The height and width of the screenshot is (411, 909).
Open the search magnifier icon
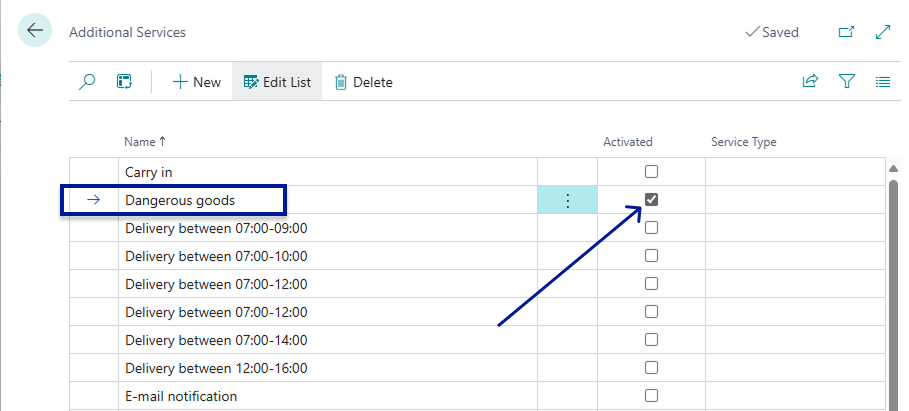click(87, 82)
